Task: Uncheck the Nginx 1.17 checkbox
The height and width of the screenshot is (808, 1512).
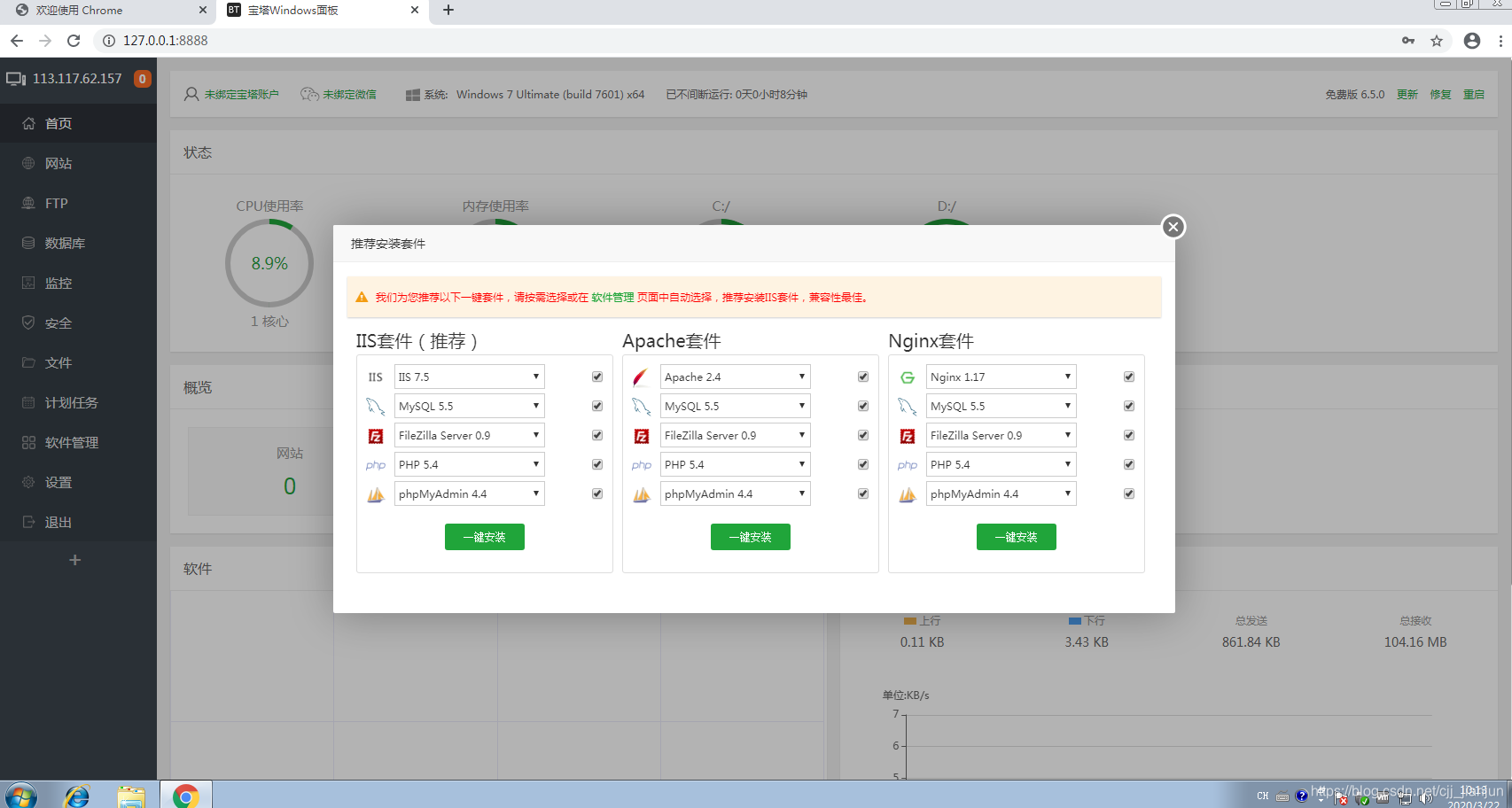Action: pyautogui.click(x=1129, y=377)
